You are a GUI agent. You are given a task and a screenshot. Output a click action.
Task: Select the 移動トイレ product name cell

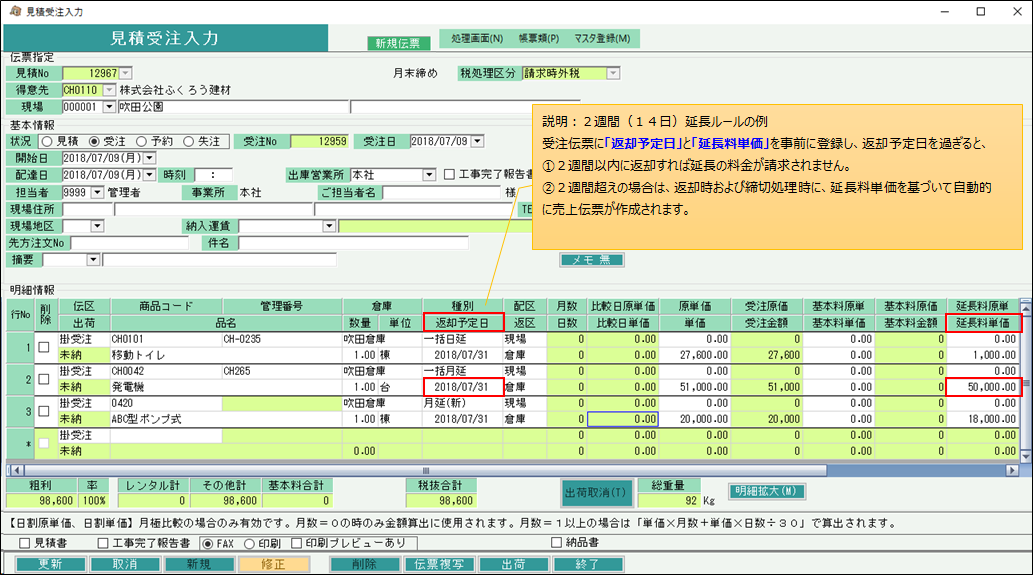tap(226, 355)
